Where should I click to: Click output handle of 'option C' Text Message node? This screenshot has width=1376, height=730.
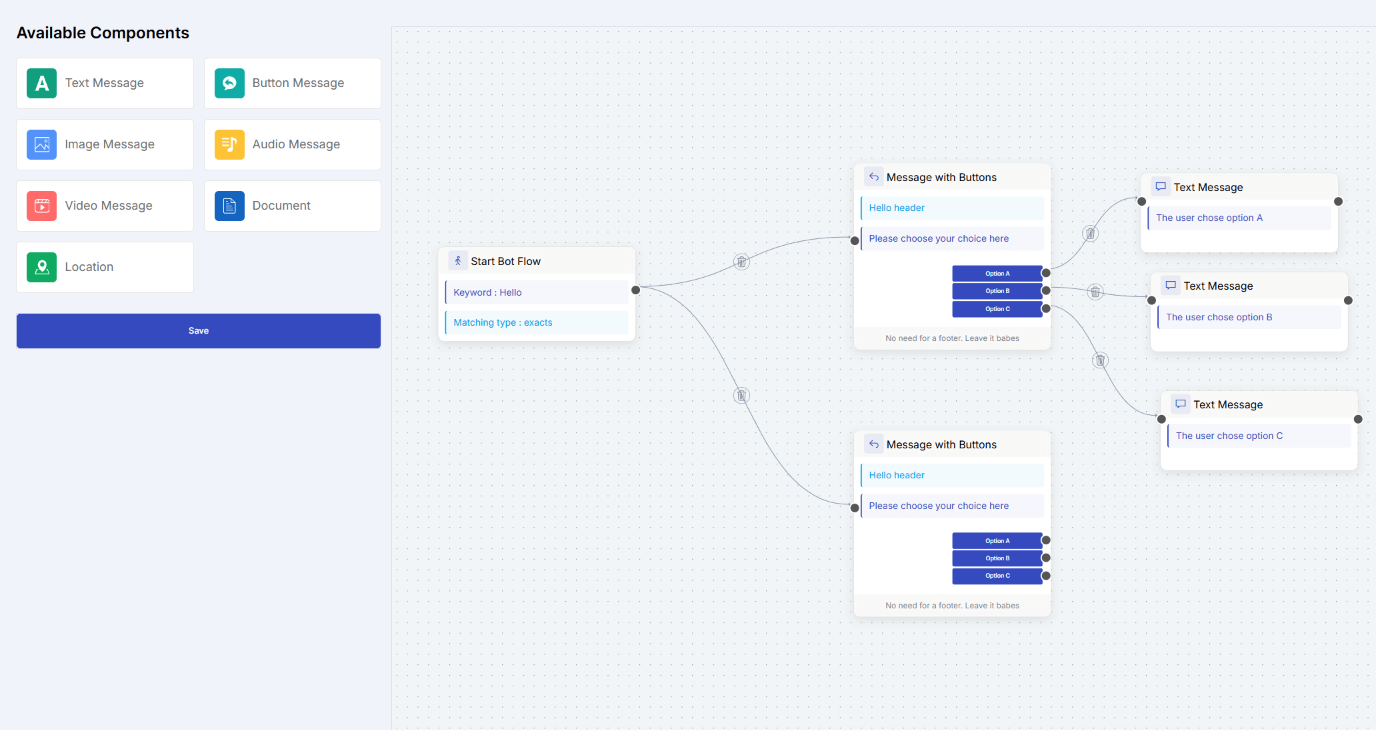(1358, 419)
